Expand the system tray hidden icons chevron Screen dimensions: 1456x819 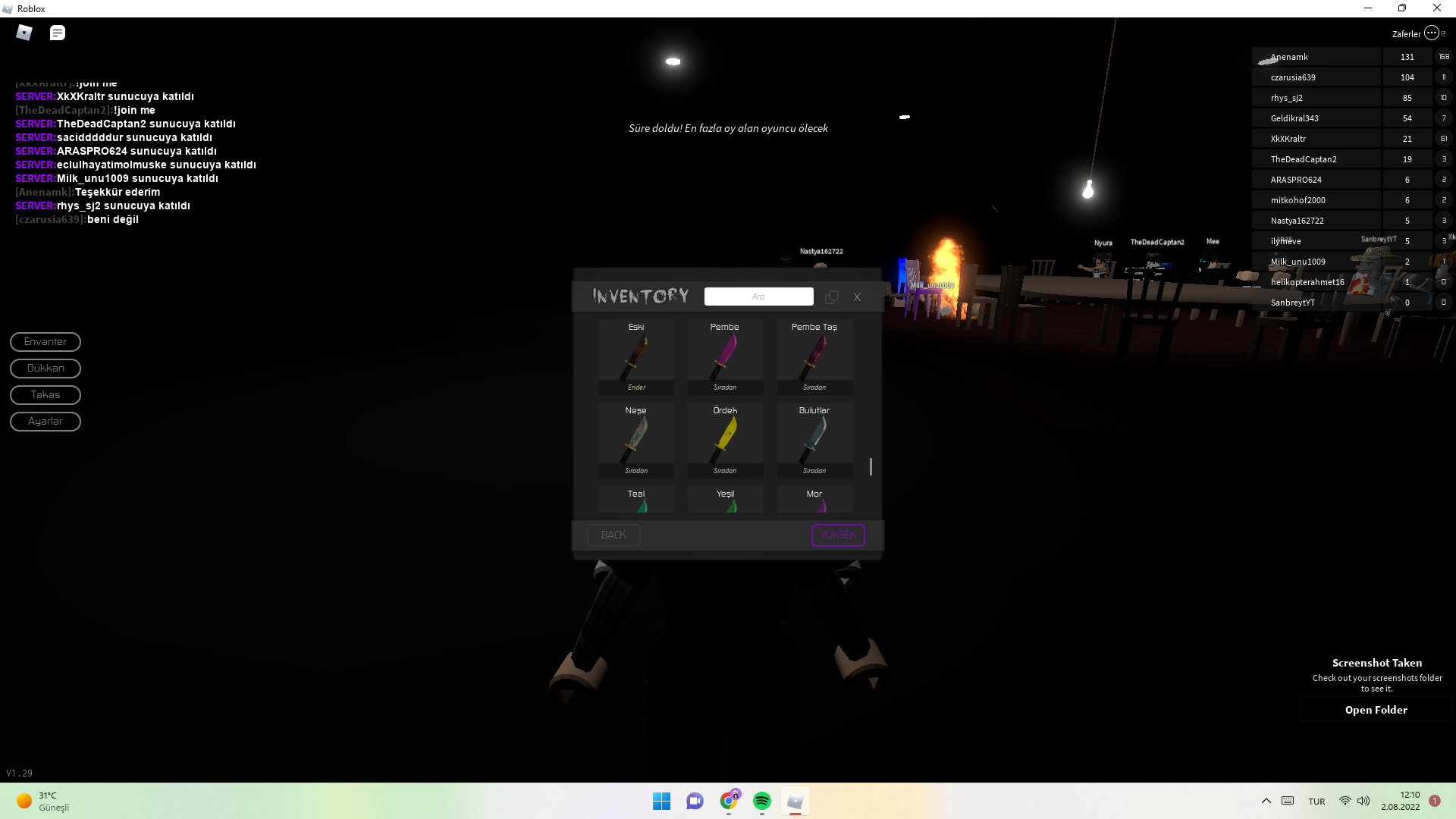coord(1266,802)
